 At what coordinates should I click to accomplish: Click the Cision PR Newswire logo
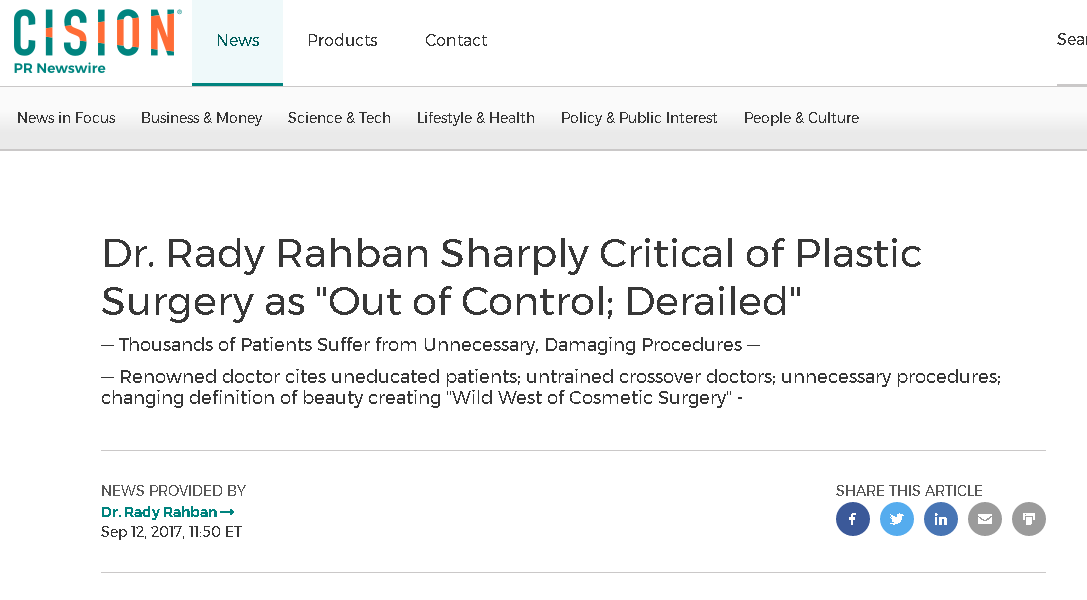click(x=97, y=42)
